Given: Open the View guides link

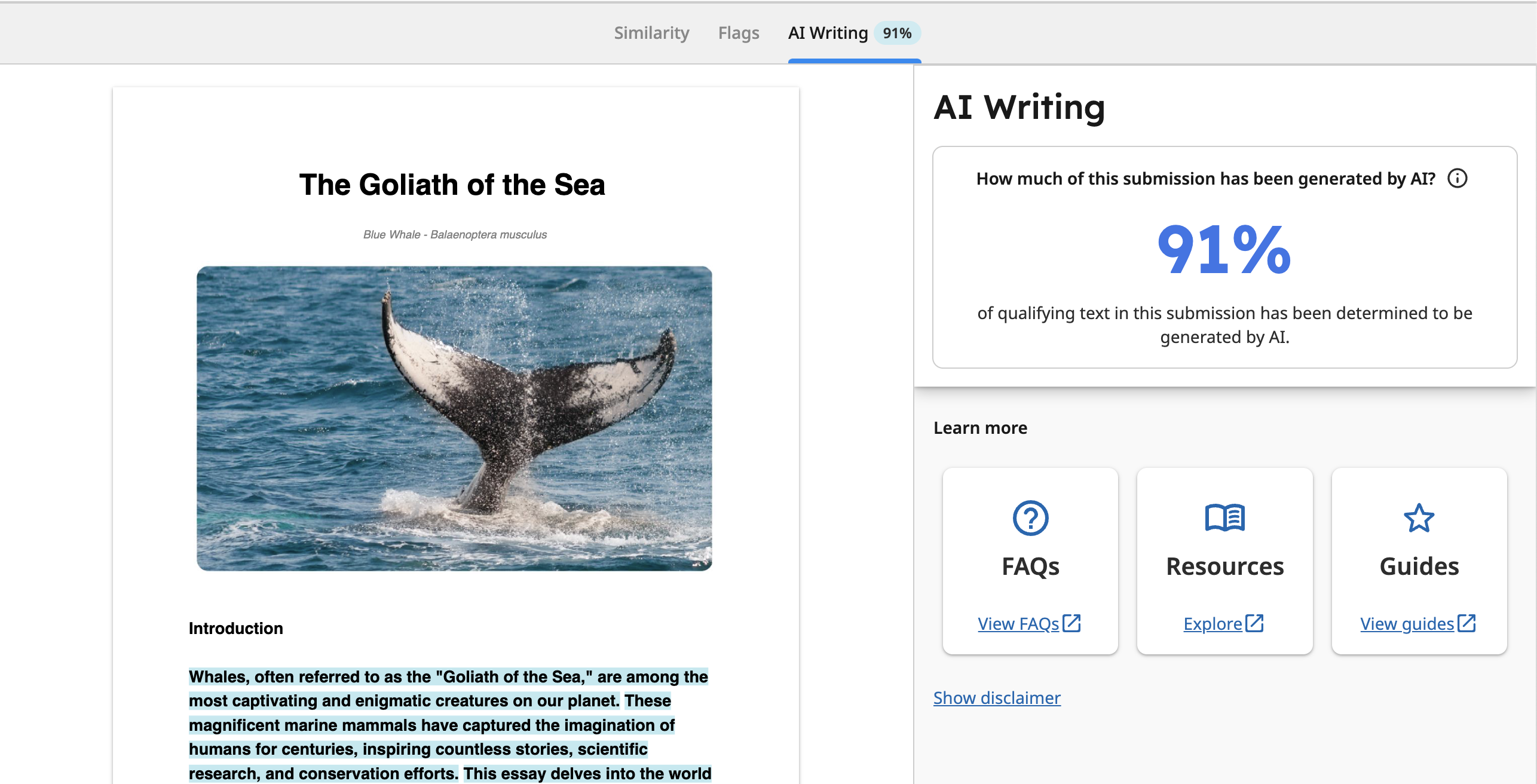Looking at the screenshot, I should click(x=1407, y=623).
